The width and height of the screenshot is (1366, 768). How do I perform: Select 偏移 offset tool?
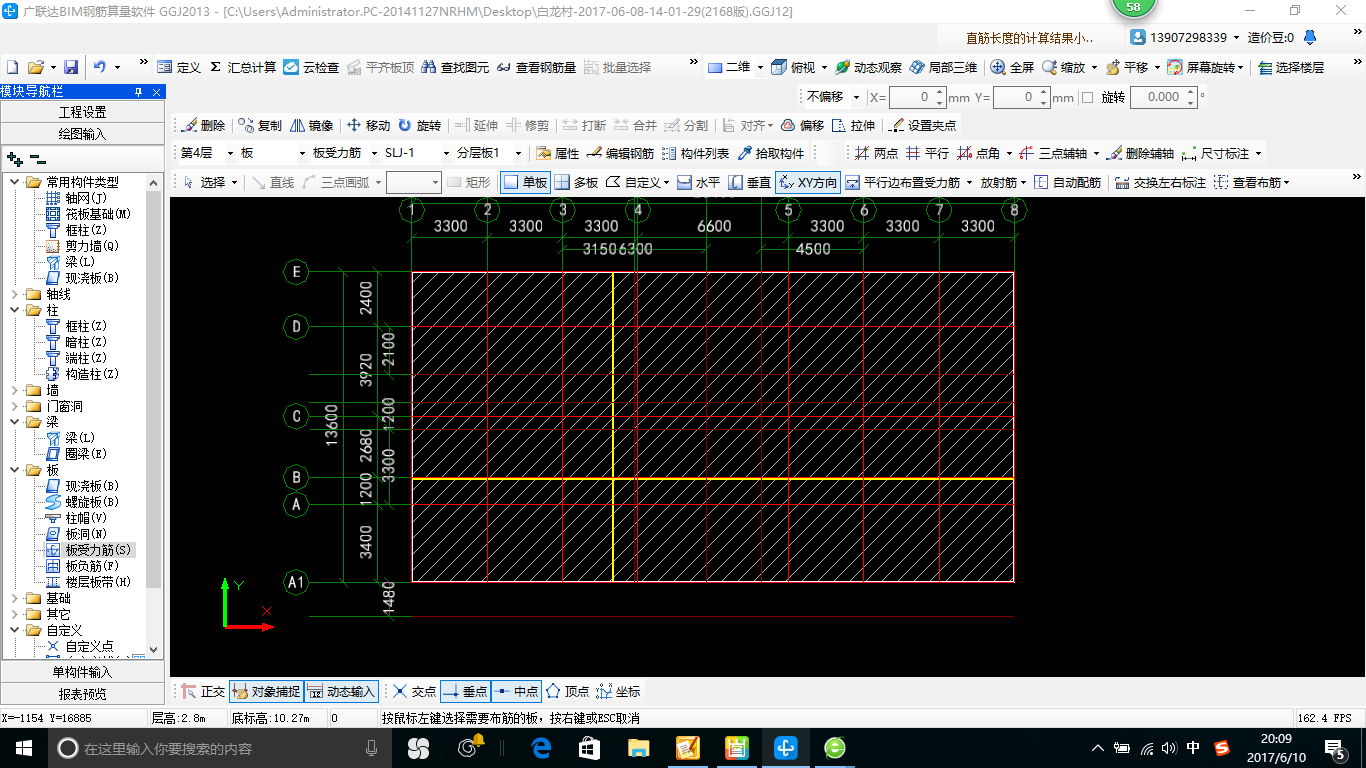pos(802,125)
